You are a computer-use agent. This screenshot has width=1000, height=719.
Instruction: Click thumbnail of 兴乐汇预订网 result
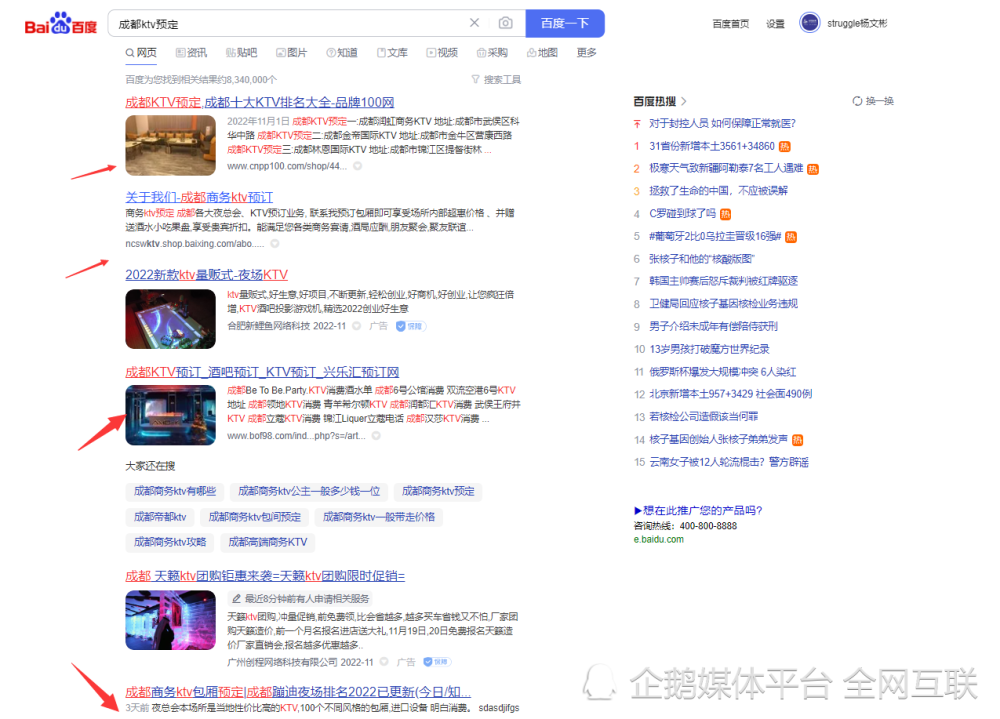click(x=170, y=415)
